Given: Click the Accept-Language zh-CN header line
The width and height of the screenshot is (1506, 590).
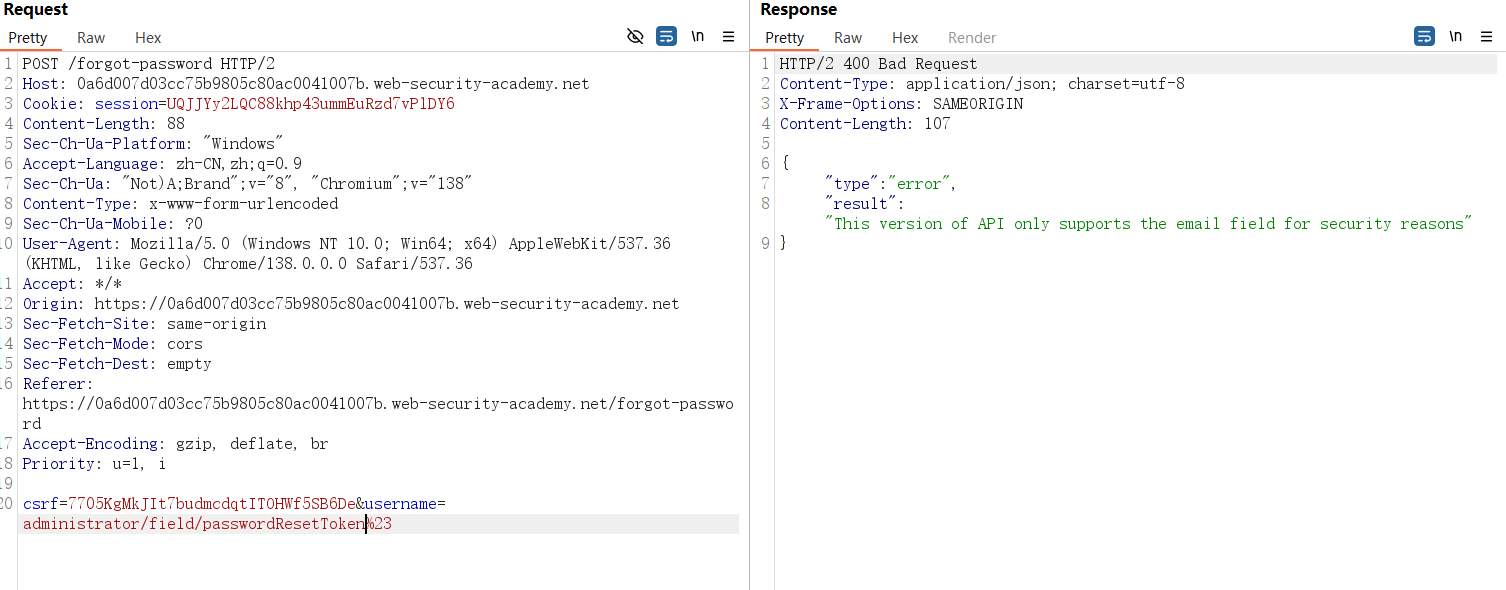Looking at the screenshot, I should (x=162, y=164).
